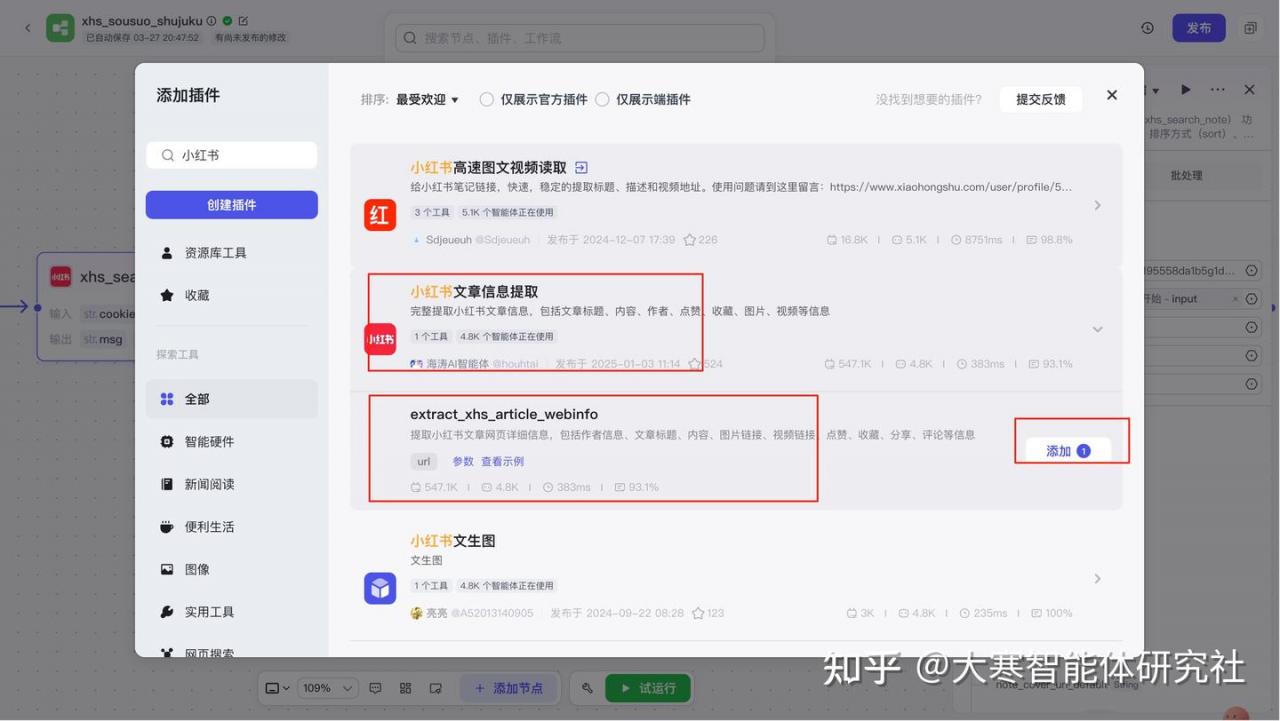1280x721 pixels.
Task: Select the 图像 category
Action: pyautogui.click(x=232, y=569)
